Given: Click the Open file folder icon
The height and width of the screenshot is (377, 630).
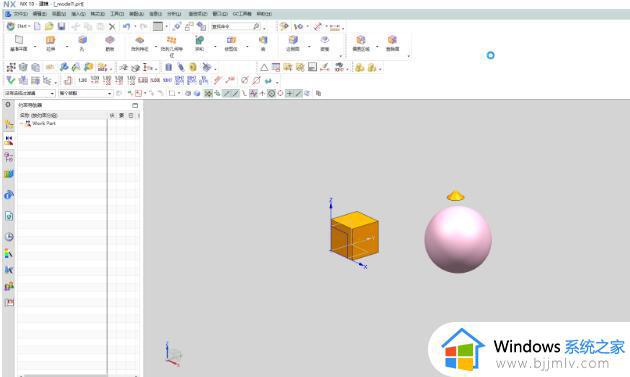Looking at the screenshot, I should 49,27.
